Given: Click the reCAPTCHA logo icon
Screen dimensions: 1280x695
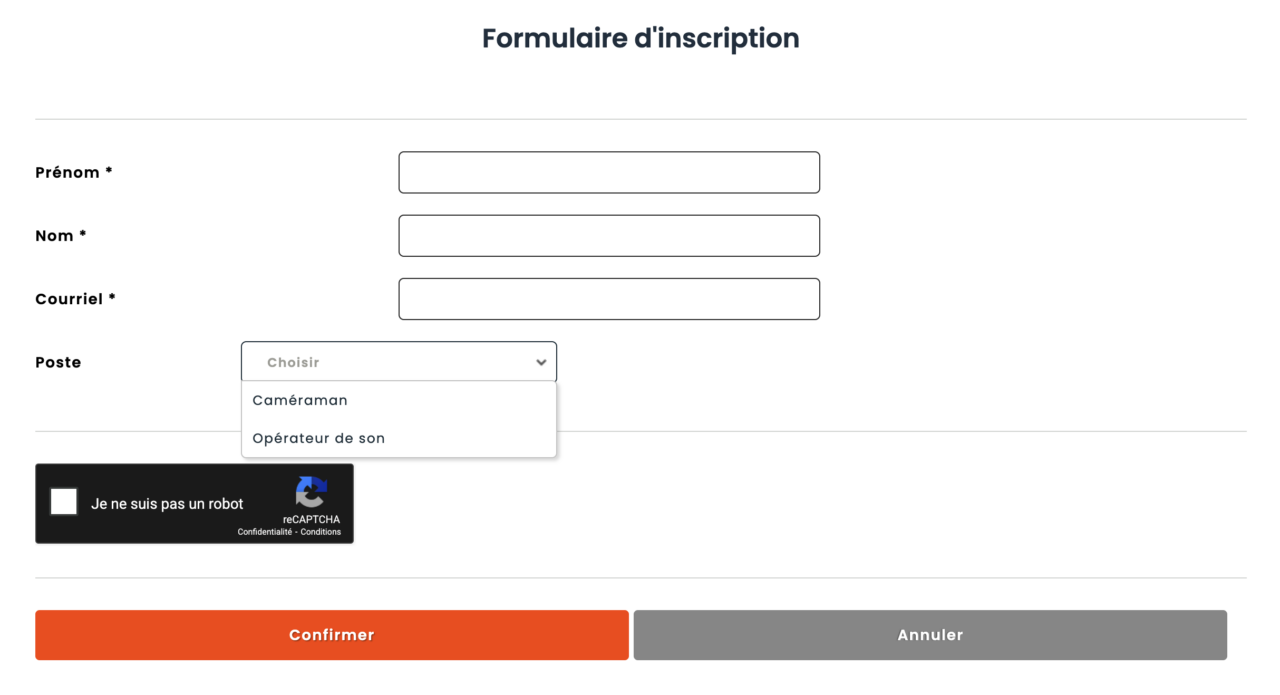Looking at the screenshot, I should (x=311, y=492).
